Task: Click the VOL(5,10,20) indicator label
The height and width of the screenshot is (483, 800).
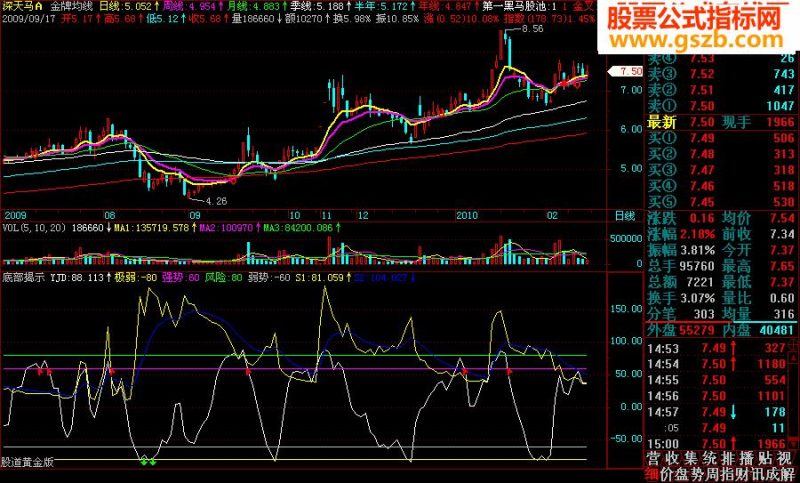Action: [x=34, y=227]
